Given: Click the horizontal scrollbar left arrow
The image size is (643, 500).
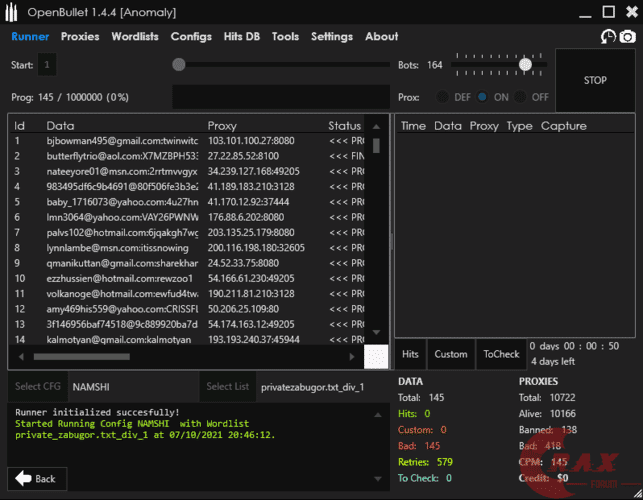Looking at the screenshot, I should (17, 355).
